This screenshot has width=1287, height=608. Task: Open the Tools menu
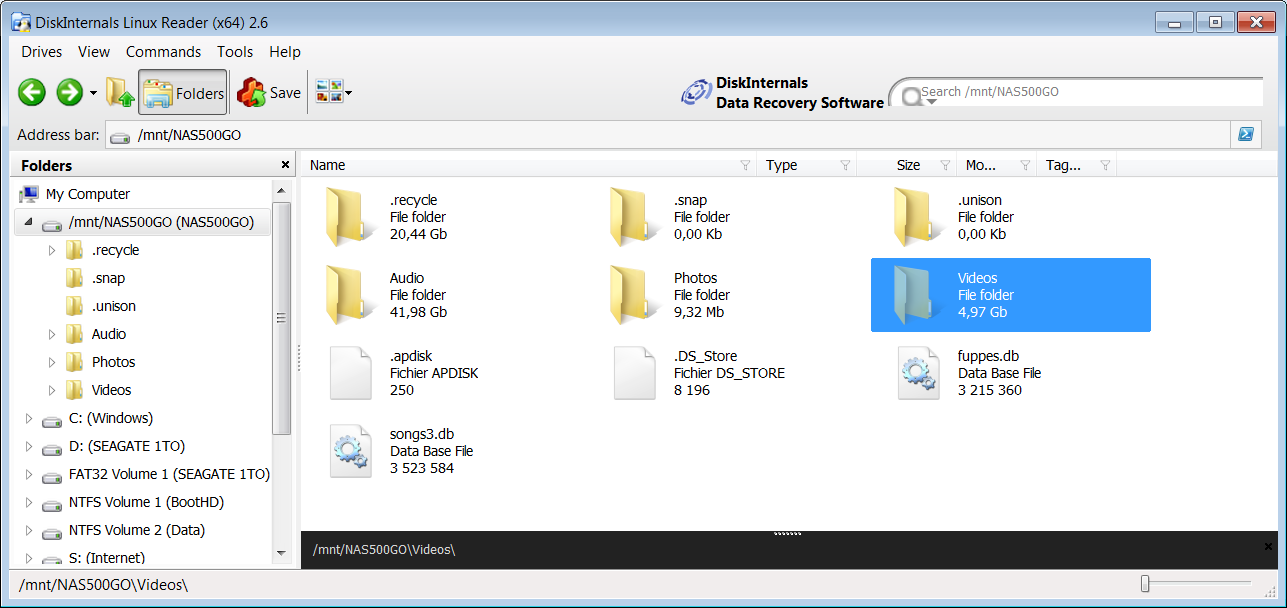235,52
